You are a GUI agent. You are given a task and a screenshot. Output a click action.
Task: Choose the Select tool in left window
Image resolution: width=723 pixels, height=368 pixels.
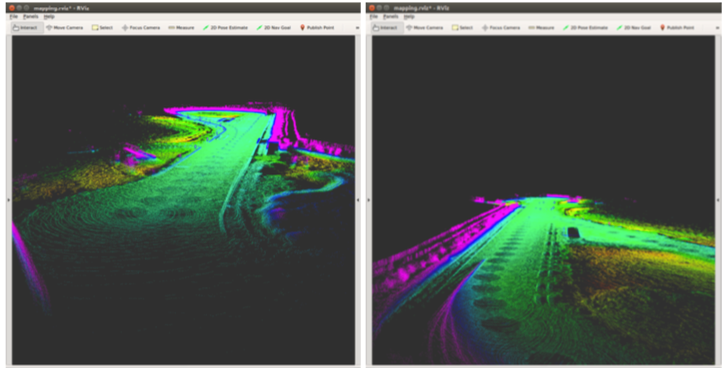[x=102, y=28]
